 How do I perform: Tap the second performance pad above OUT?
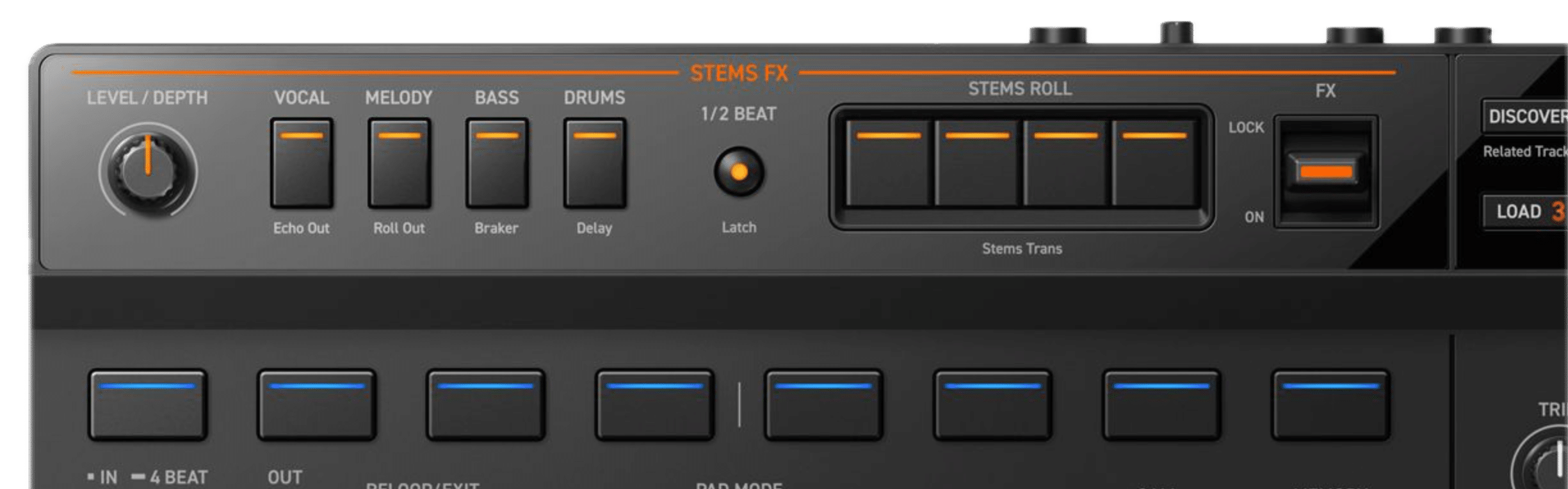pyautogui.click(x=317, y=405)
